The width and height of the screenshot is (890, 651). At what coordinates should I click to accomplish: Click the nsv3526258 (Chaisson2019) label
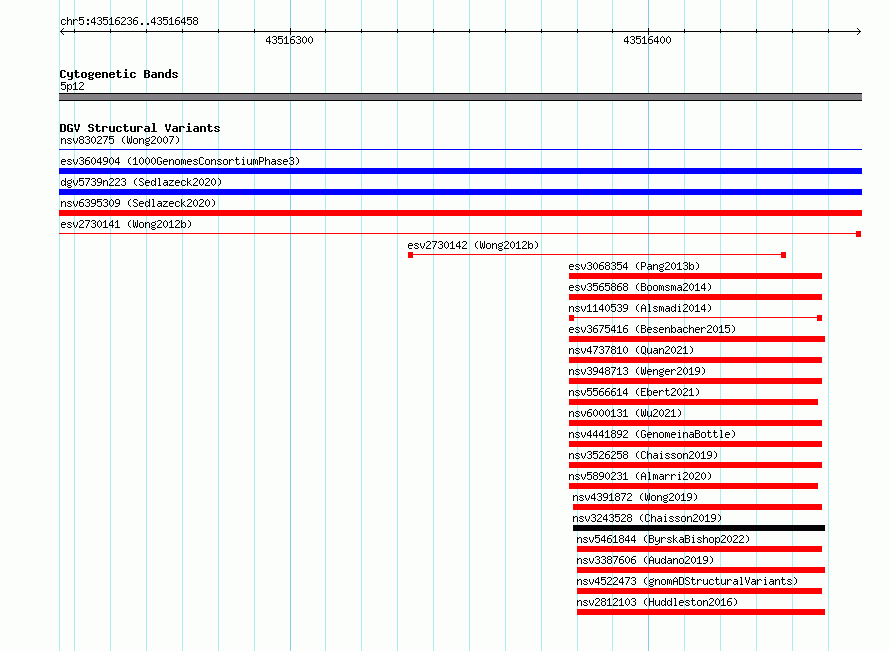click(x=643, y=455)
